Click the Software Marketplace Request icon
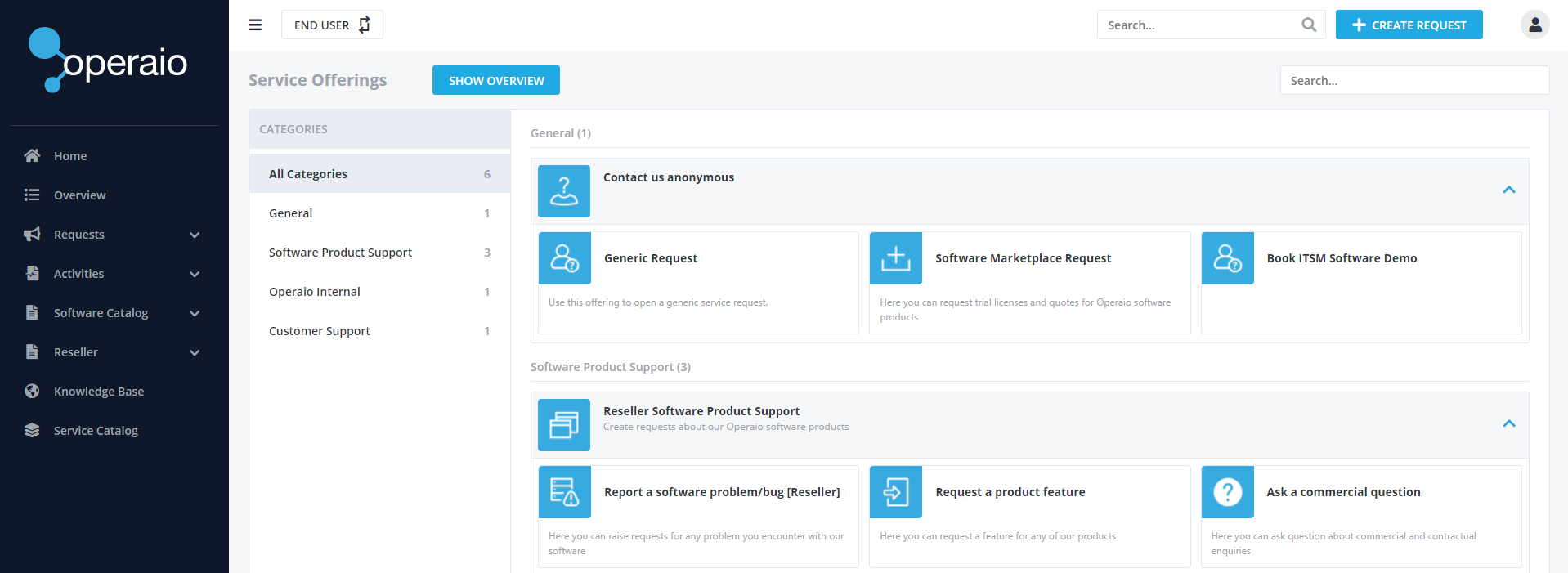 895,258
